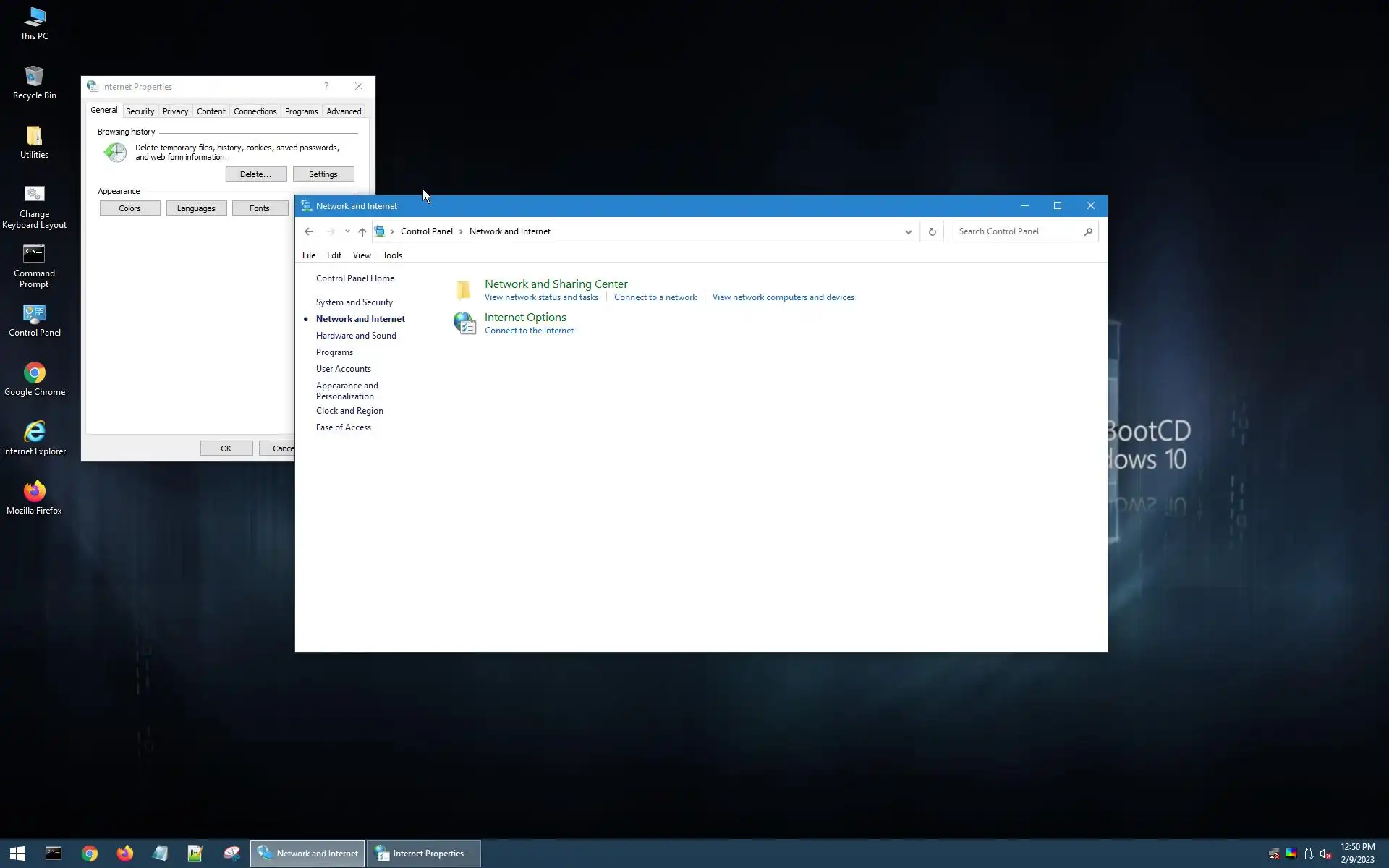The width and height of the screenshot is (1389, 868).
Task: Go up one level with up arrow
Action: pos(362,231)
